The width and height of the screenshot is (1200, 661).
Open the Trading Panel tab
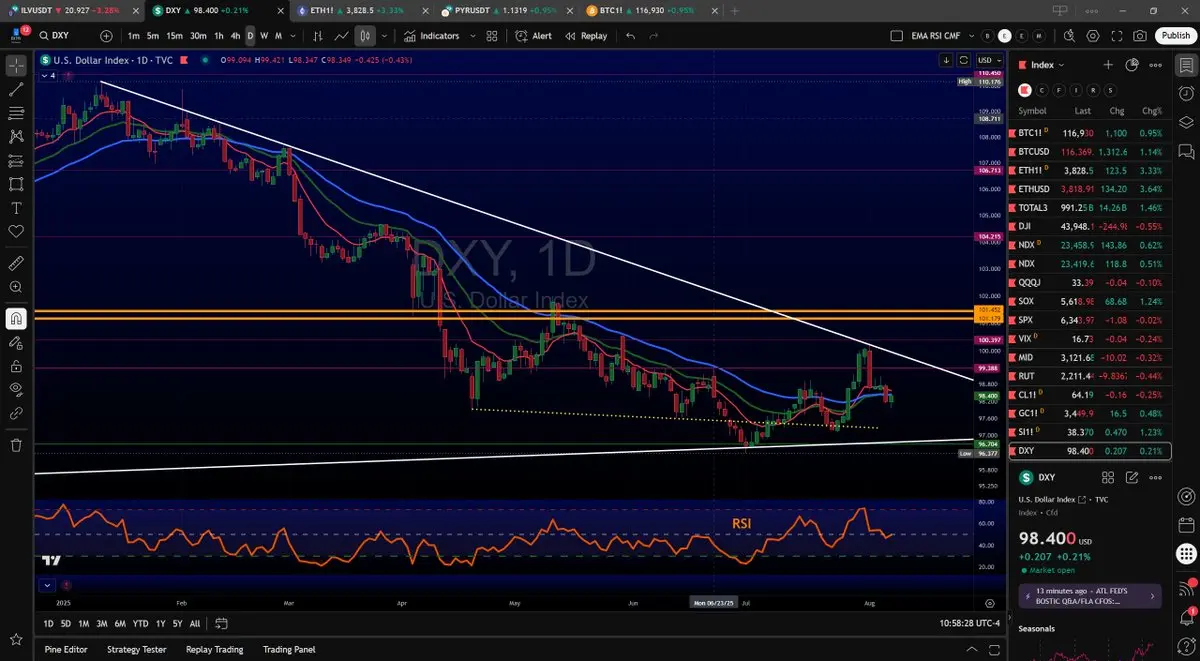(290, 649)
